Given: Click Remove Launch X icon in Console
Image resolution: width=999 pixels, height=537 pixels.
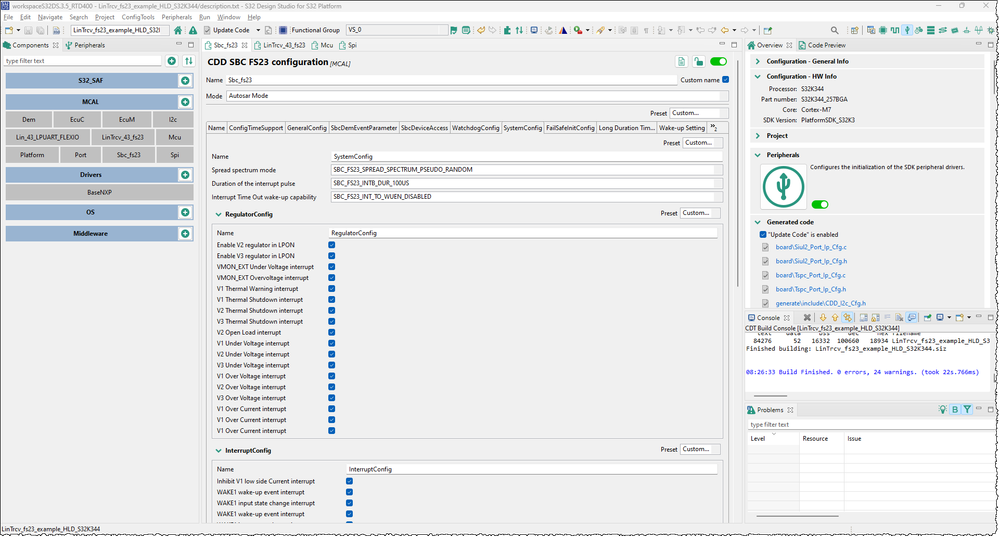Looking at the screenshot, I should tap(807, 317).
